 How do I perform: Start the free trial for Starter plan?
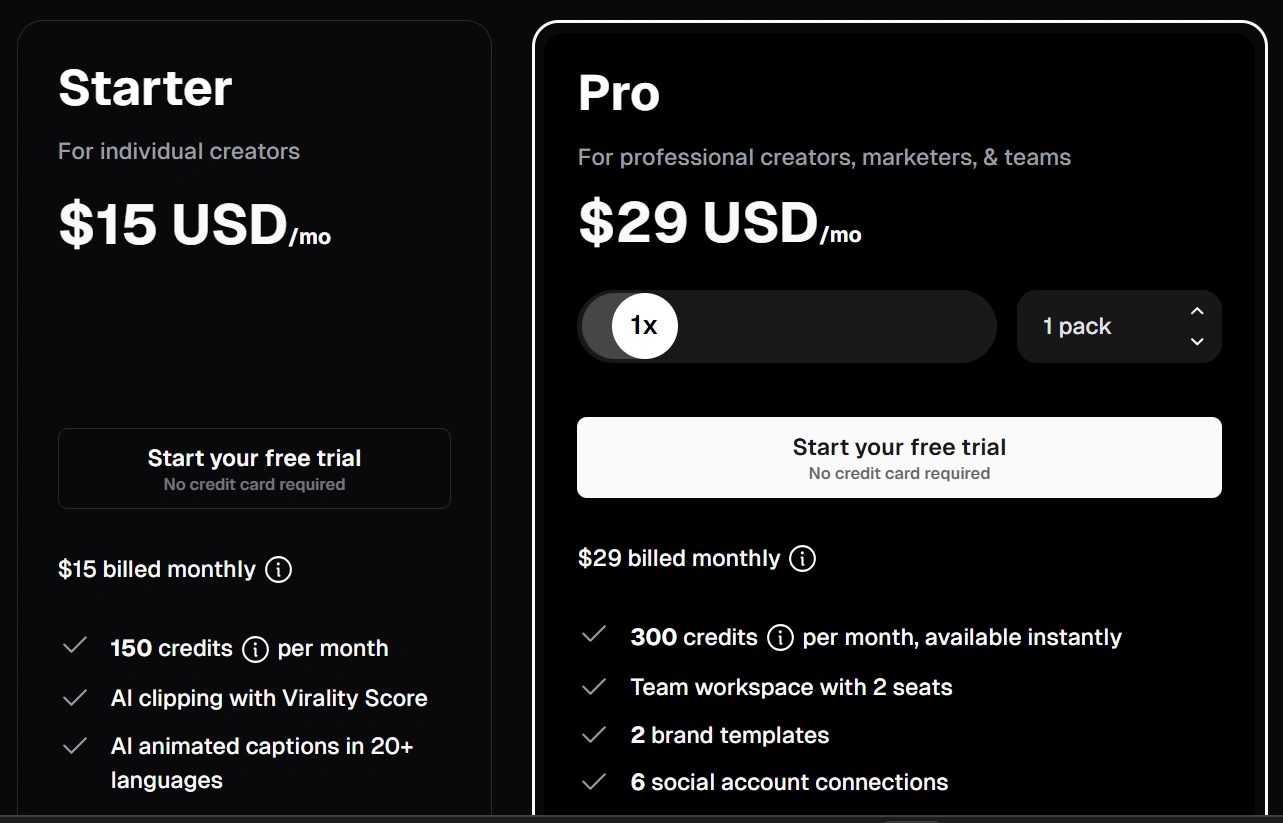pyautogui.click(x=254, y=469)
